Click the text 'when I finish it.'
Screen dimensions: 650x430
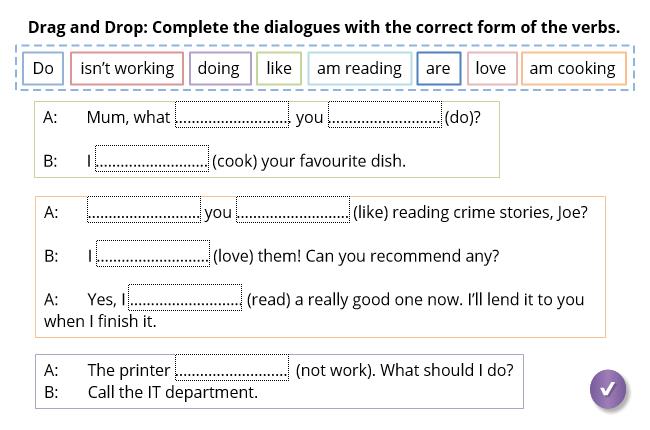point(100,321)
